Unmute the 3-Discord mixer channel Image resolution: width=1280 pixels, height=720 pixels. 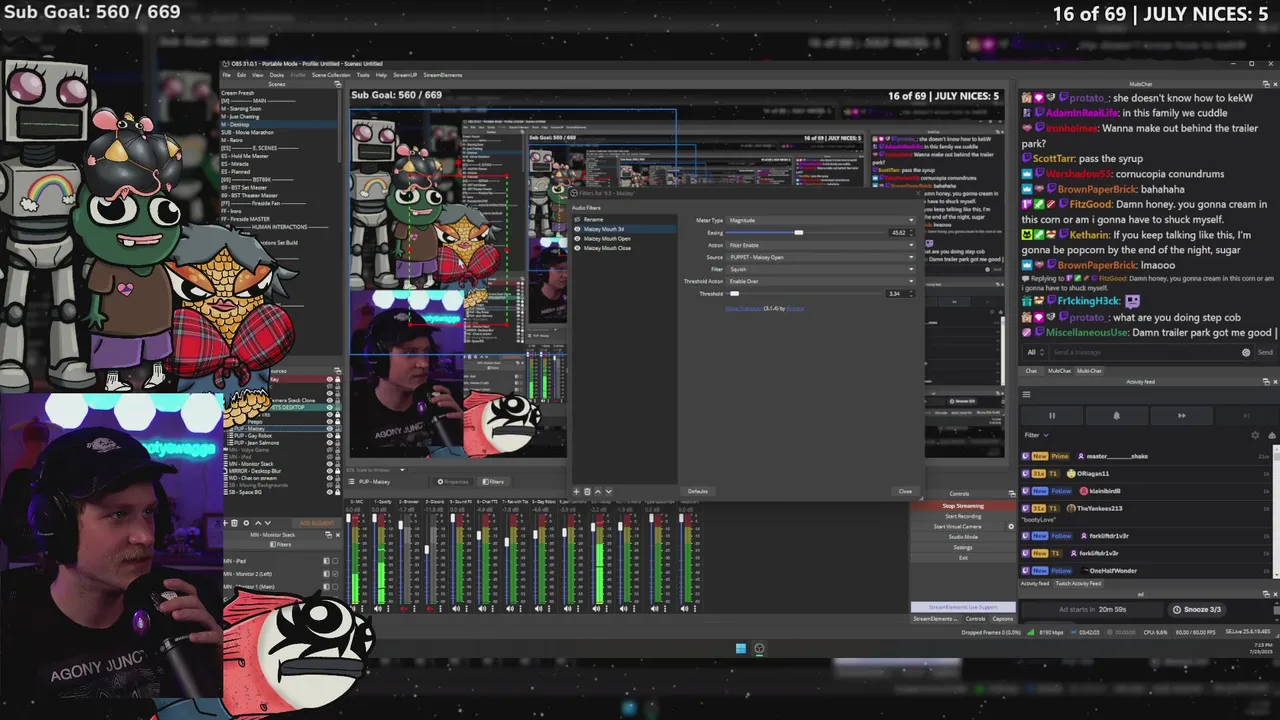coord(429,608)
